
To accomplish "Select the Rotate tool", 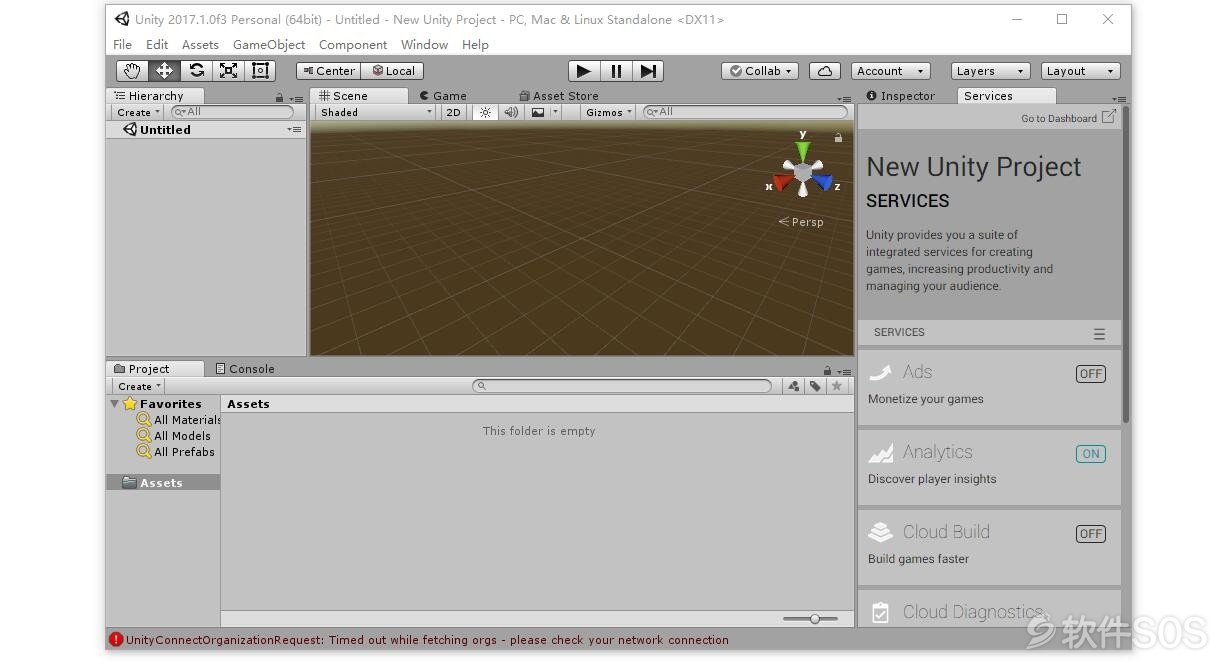I will [x=196, y=70].
